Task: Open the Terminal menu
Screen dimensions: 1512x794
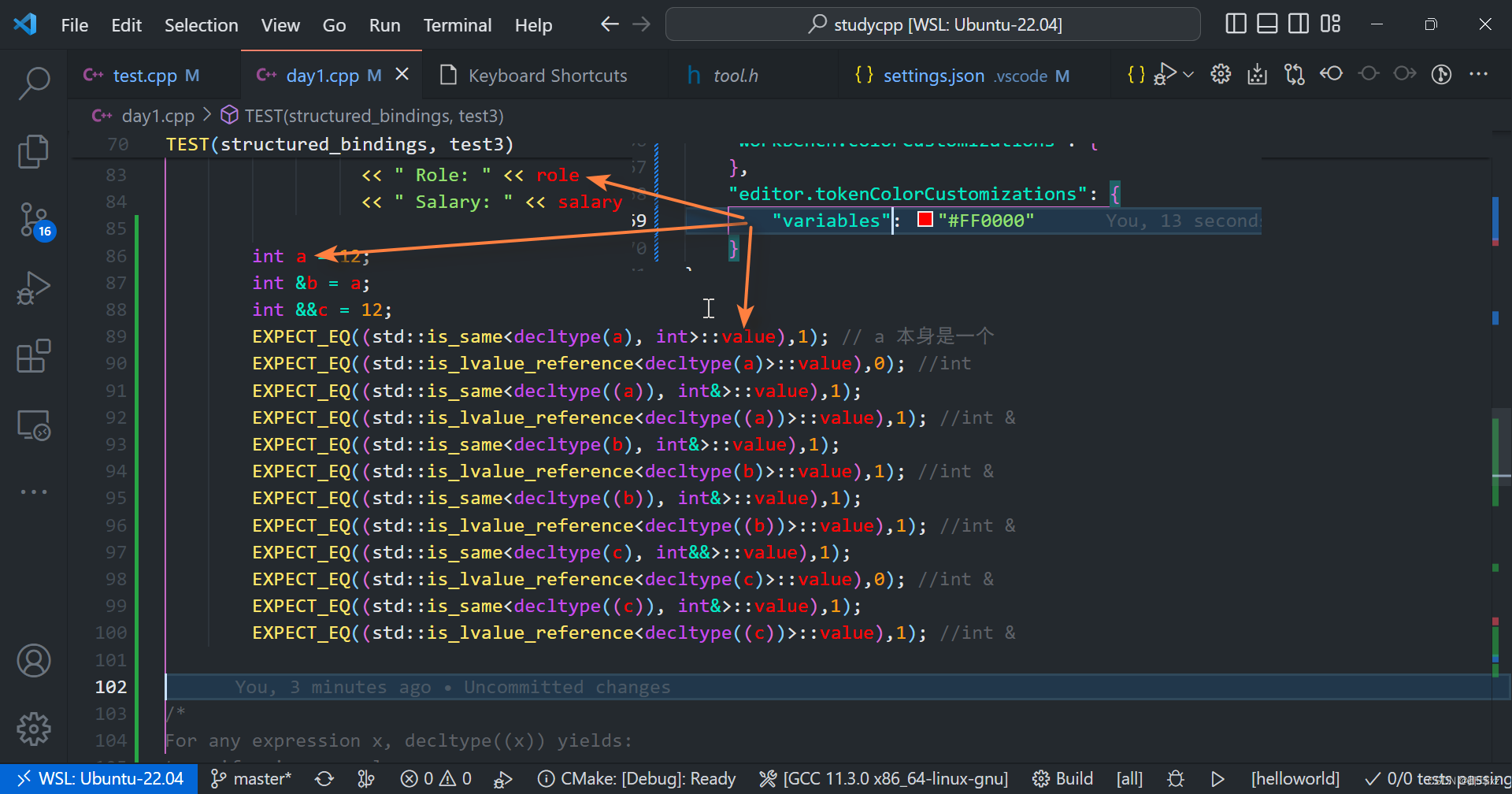Action: 458,25
